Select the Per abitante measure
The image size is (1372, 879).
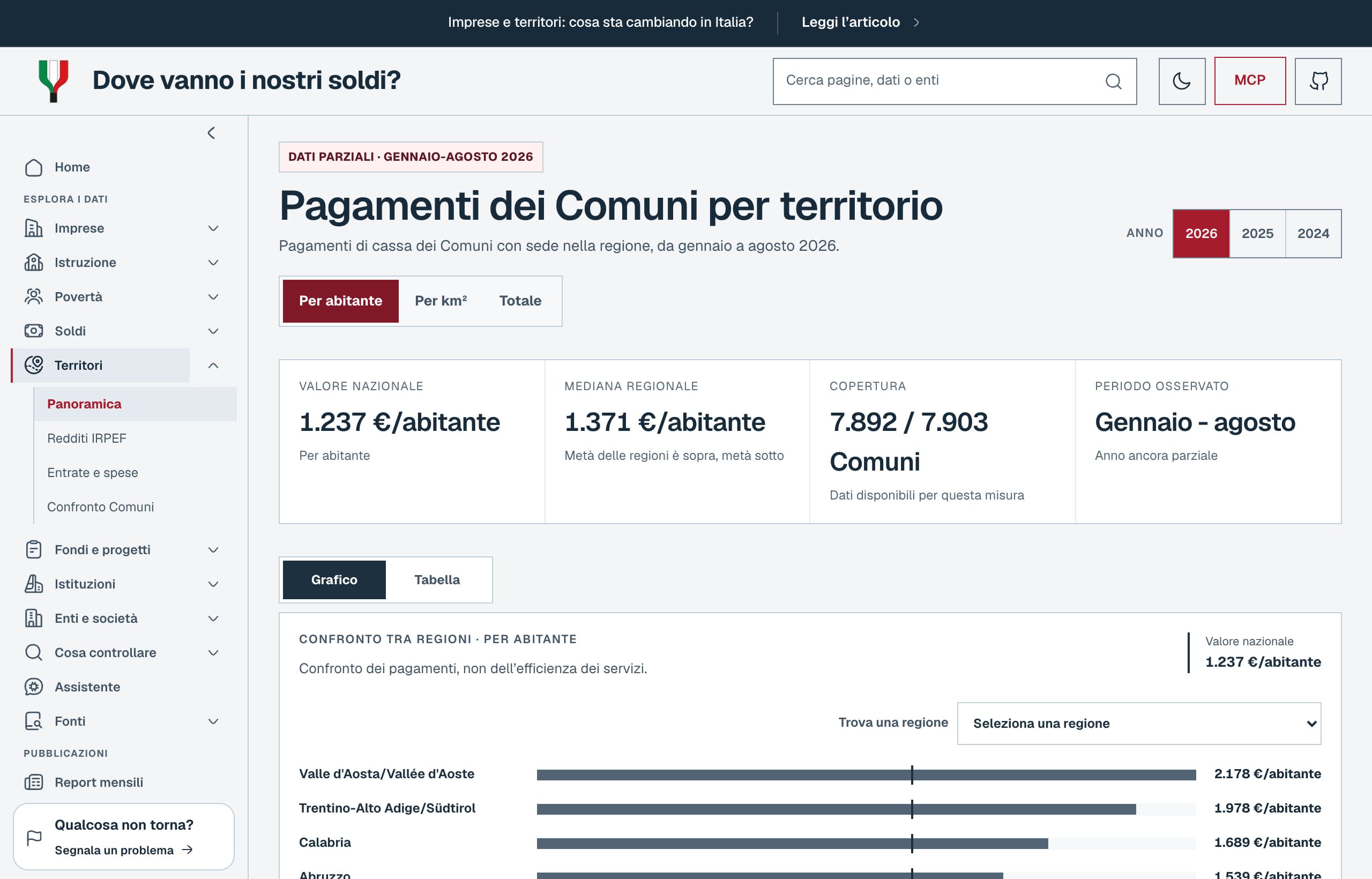coord(341,301)
